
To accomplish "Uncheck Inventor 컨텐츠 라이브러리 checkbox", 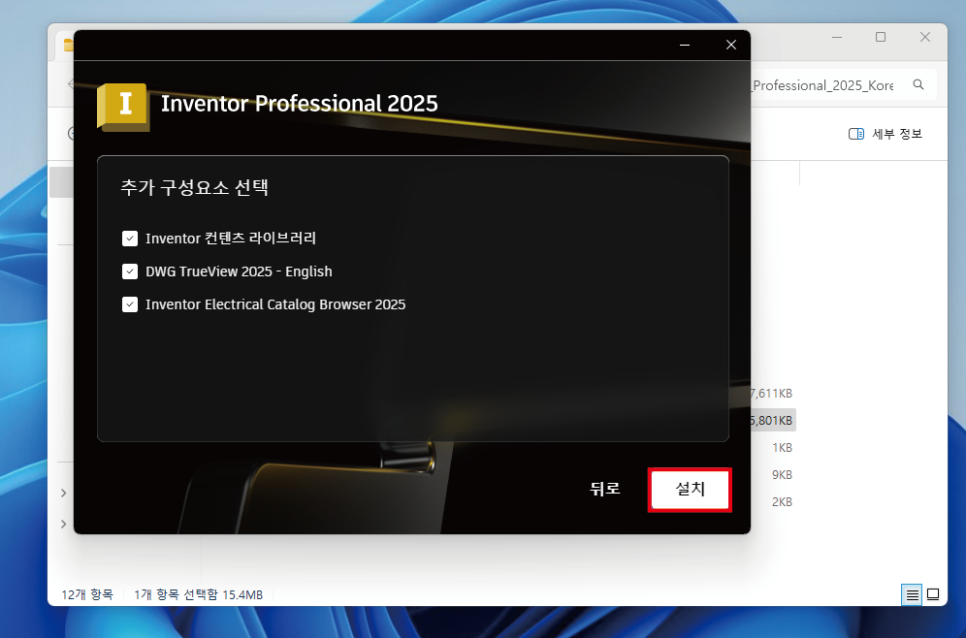I will click(x=129, y=238).
